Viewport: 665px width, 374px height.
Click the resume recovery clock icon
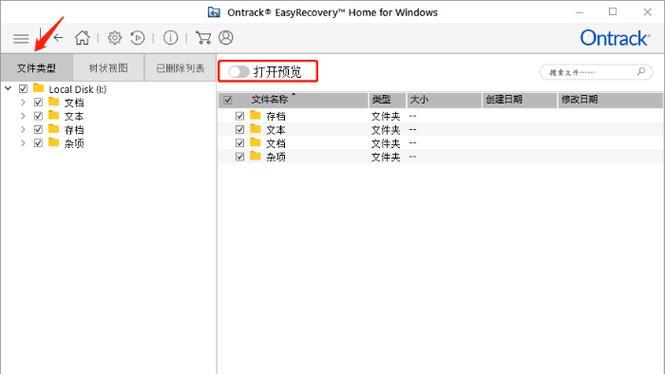[137, 38]
